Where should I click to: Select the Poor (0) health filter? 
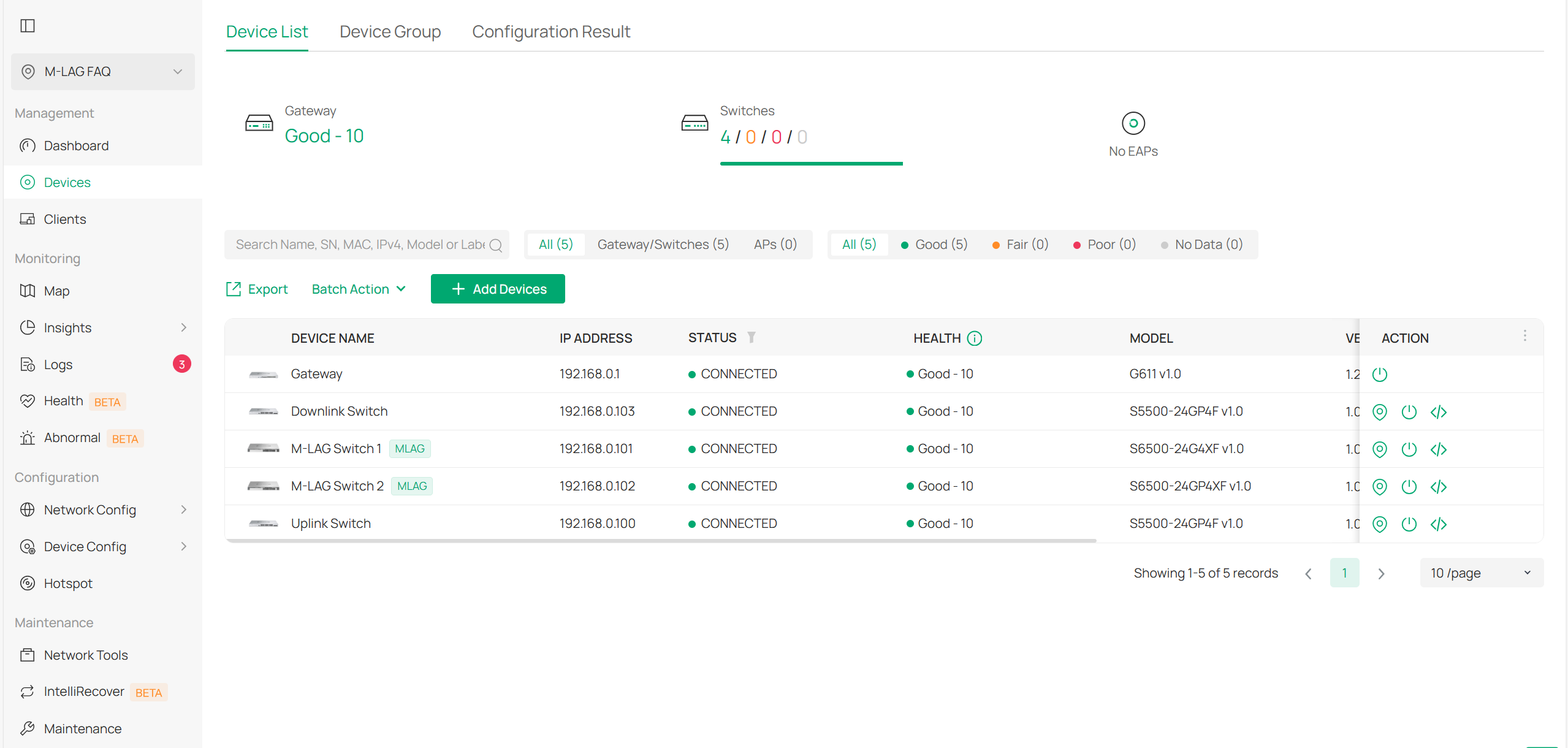click(1104, 245)
